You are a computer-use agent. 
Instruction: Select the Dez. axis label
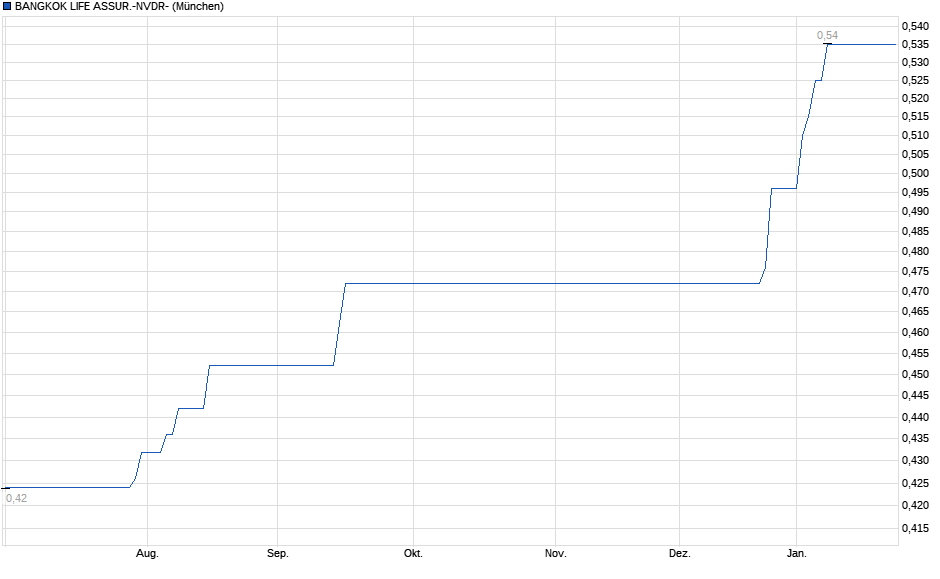679,551
